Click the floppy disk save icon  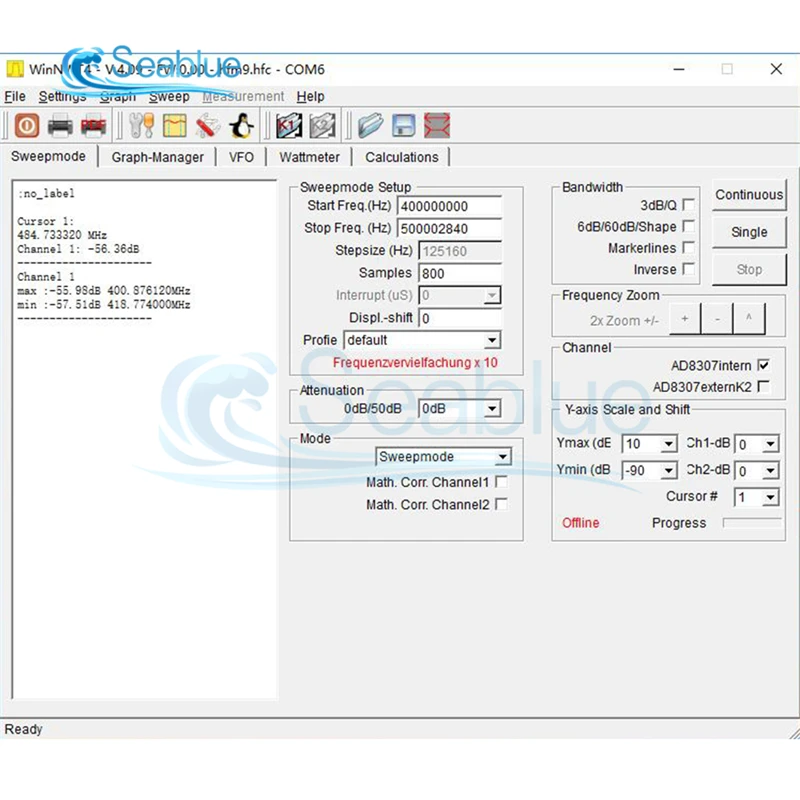[404, 126]
